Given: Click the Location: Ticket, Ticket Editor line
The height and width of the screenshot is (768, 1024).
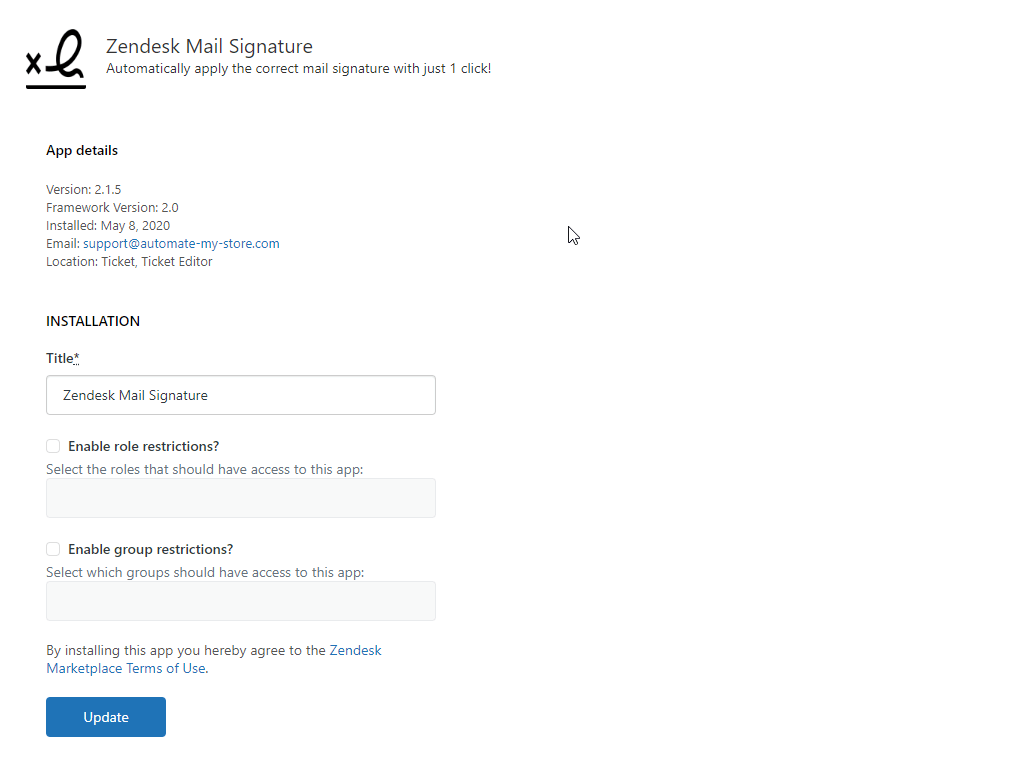Looking at the screenshot, I should pos(129,261).
